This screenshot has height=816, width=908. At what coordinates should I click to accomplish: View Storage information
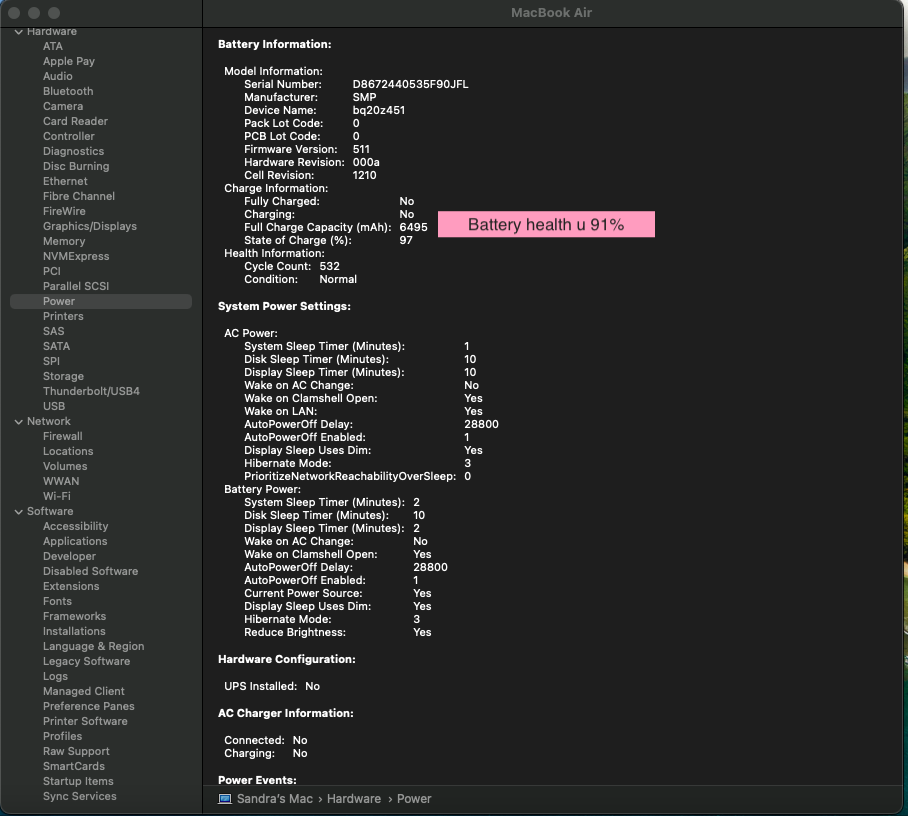pos(63,376)
